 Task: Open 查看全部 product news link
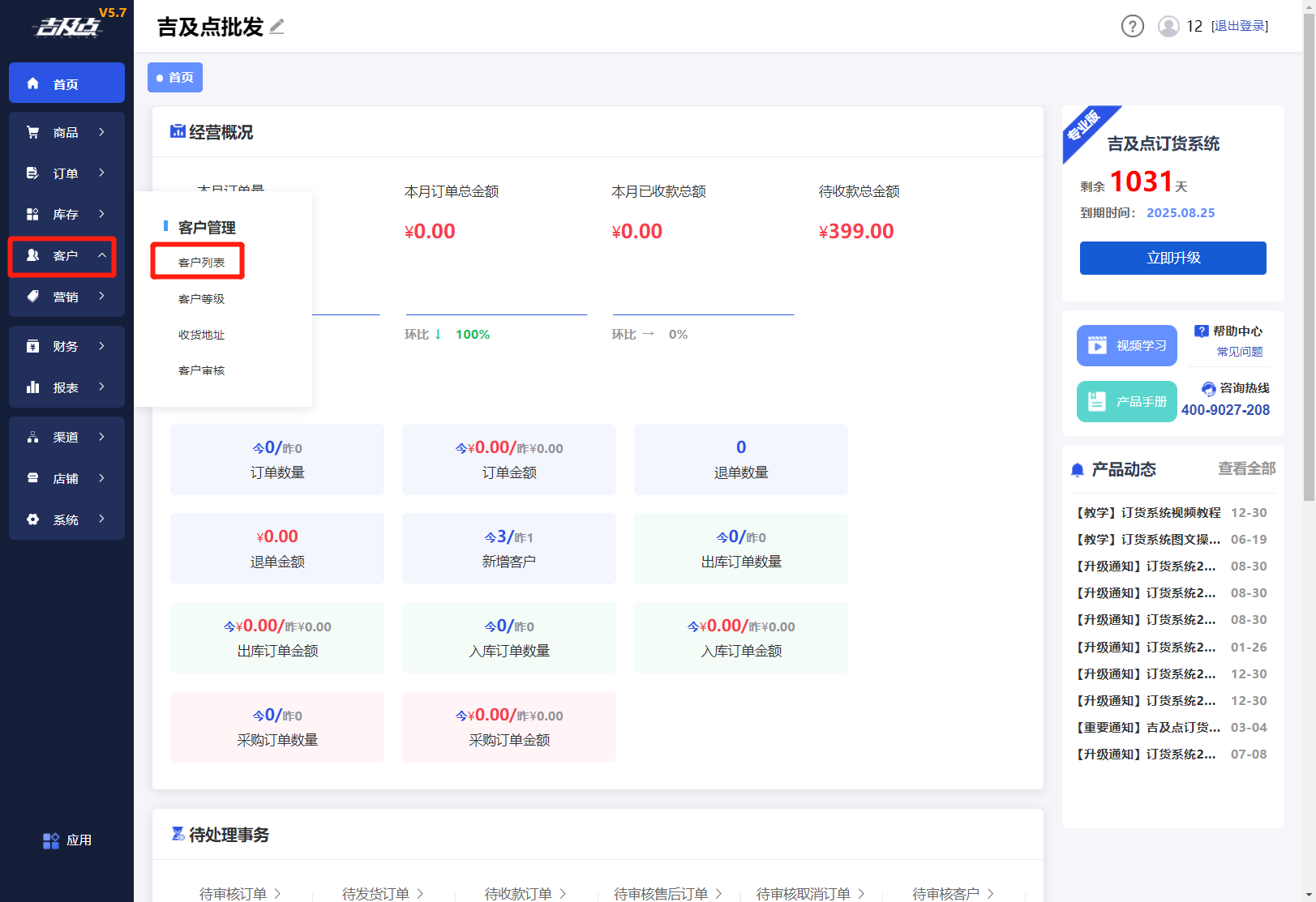(x=1246, y=468)
